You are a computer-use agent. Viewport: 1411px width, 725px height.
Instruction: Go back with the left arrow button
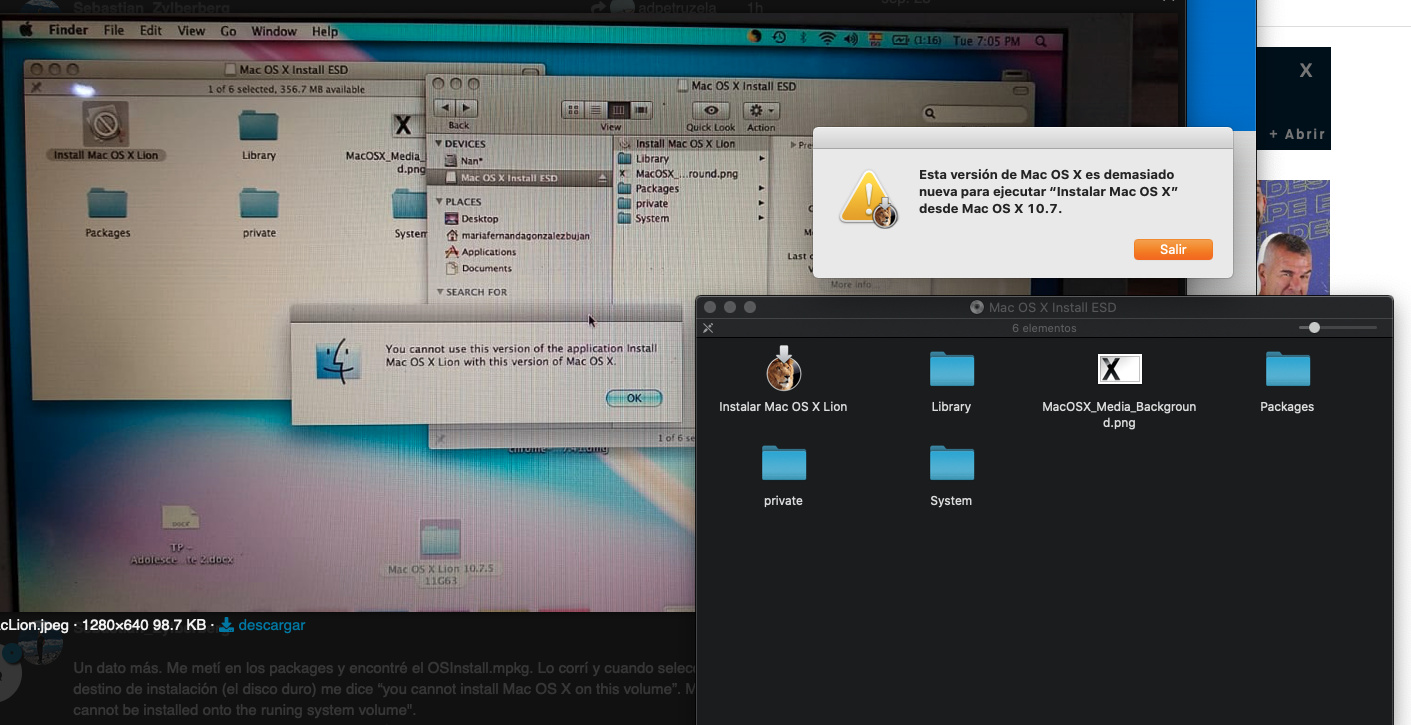tap(447, 108)
